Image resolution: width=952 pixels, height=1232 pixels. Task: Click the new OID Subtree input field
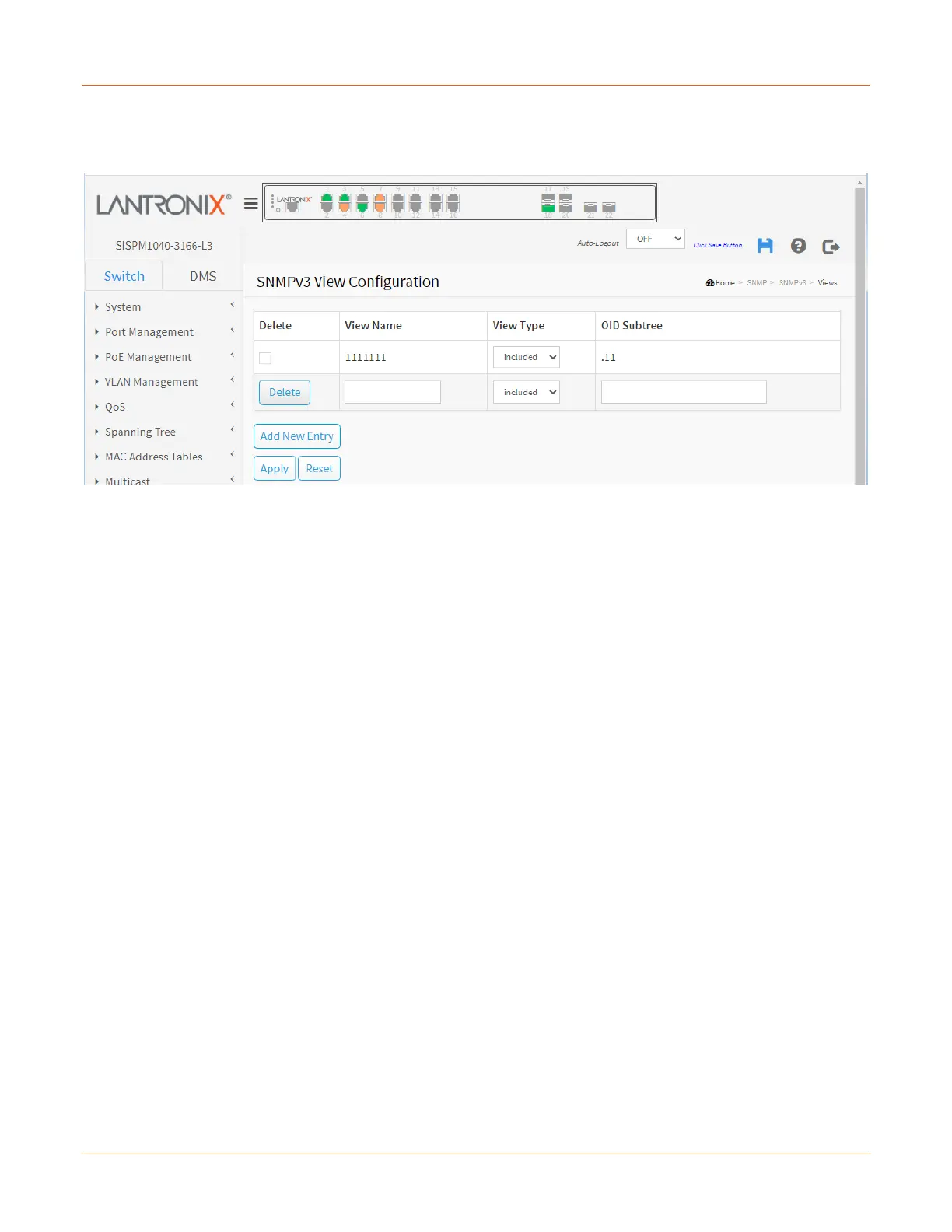pos(684,392)
